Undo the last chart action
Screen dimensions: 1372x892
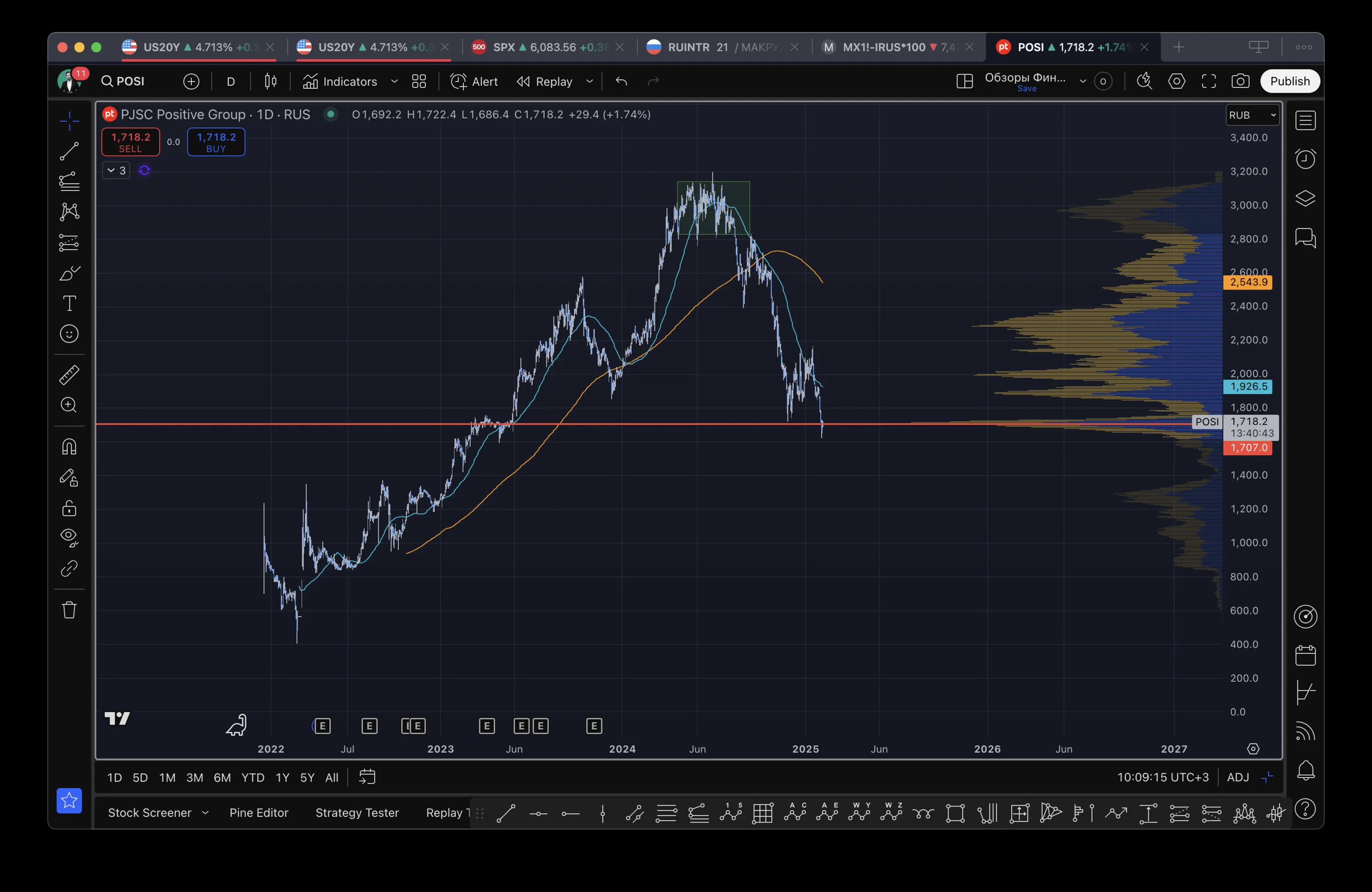pos(622,81)
